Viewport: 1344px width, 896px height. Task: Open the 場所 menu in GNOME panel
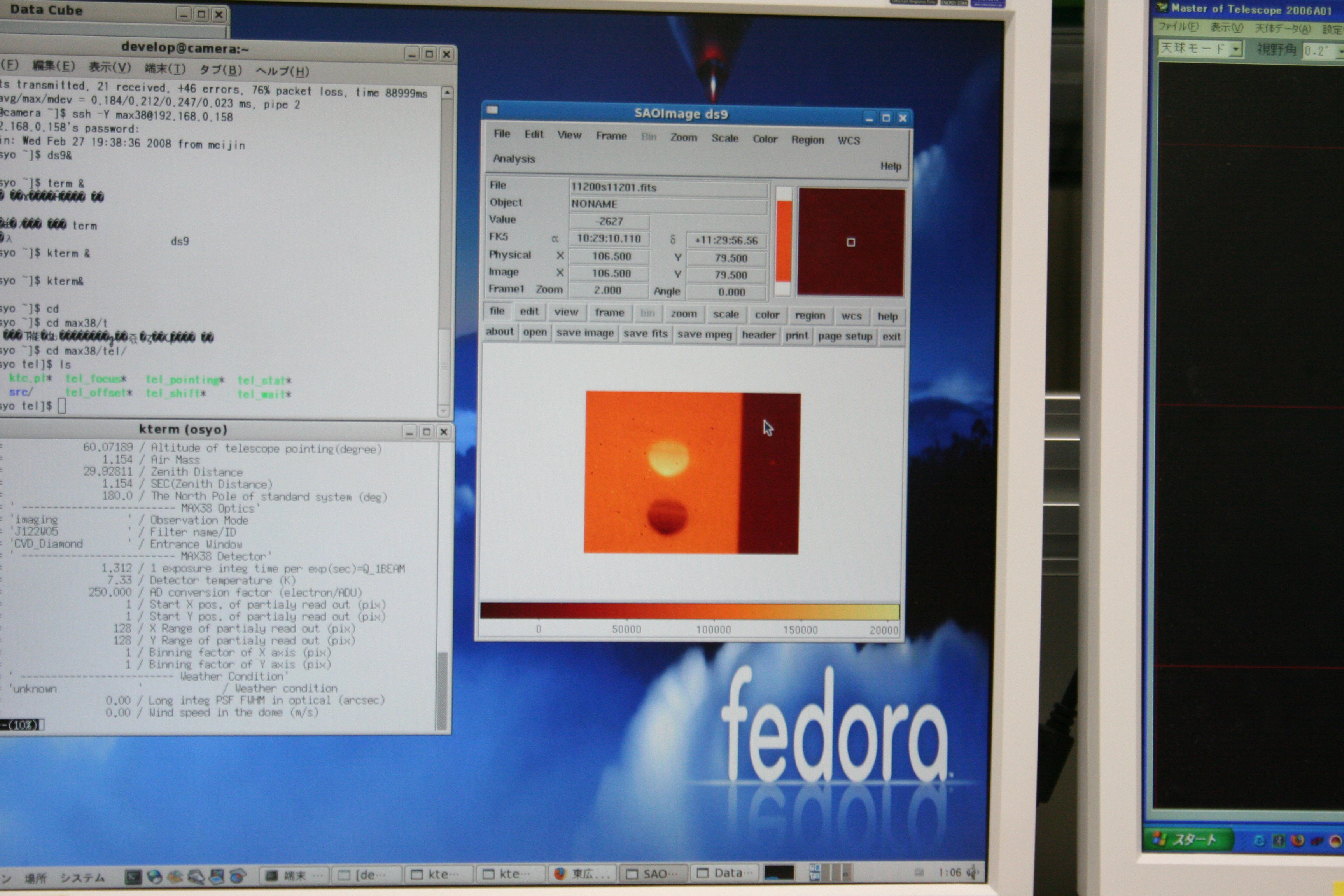[x=35, y=878]
